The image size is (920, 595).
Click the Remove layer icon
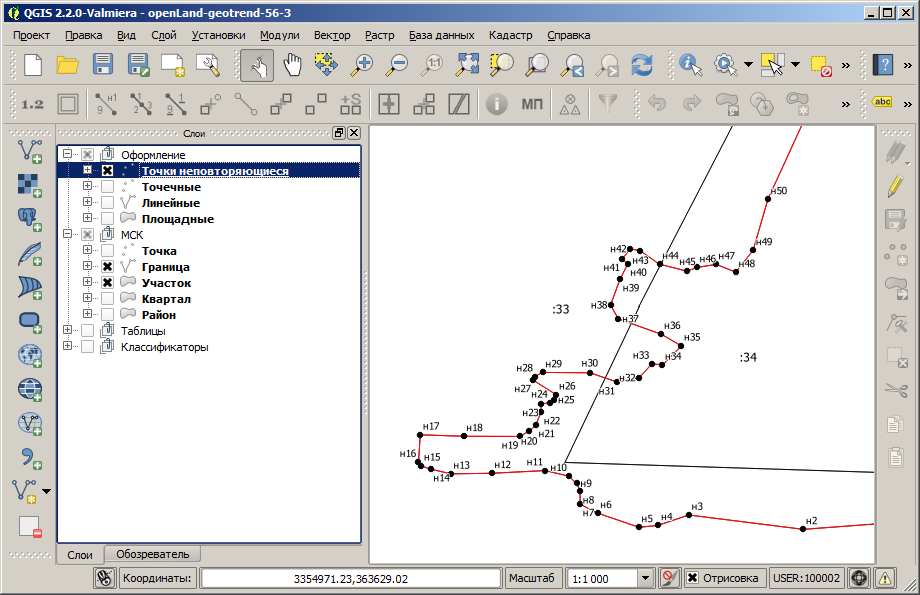(29, 526)
